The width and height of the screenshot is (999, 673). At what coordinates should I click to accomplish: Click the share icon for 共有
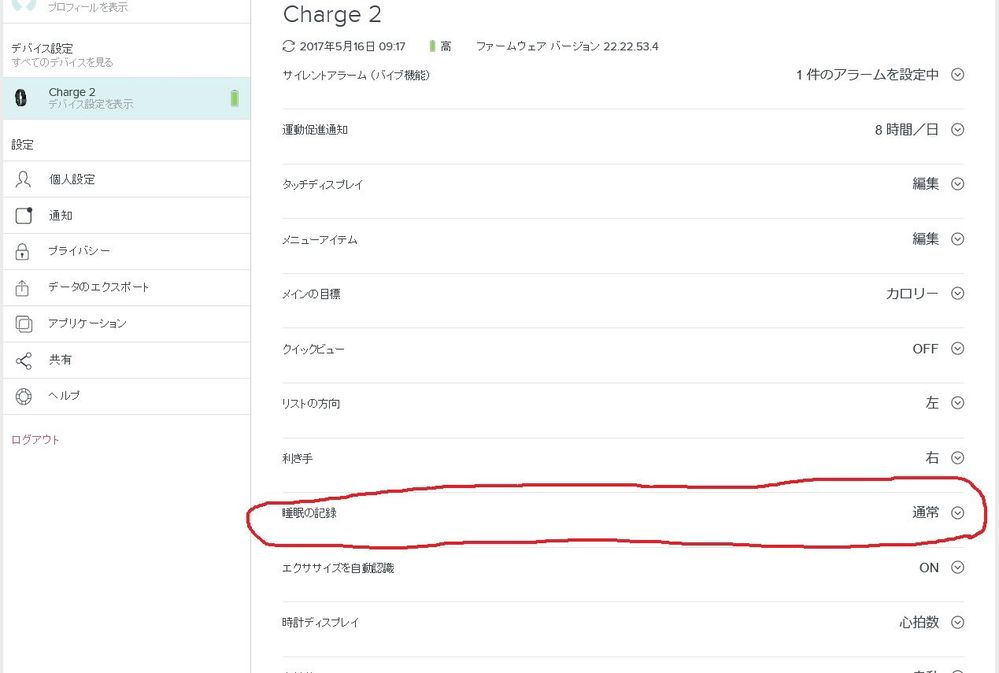click(x=23, y=360)
